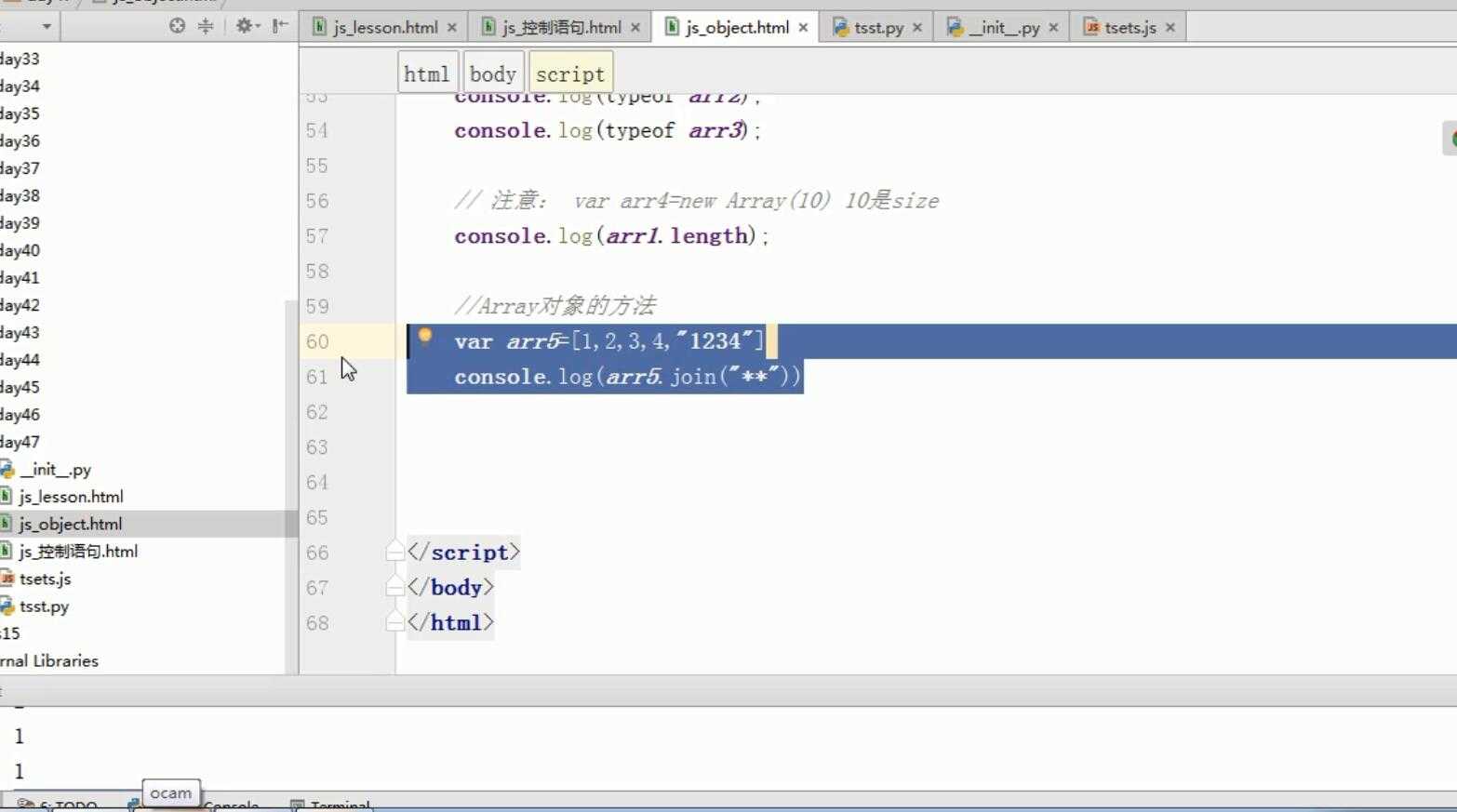Switch to the tsst.py tab
Viewport: 1457px width, 812px height.
click(878, 28)
